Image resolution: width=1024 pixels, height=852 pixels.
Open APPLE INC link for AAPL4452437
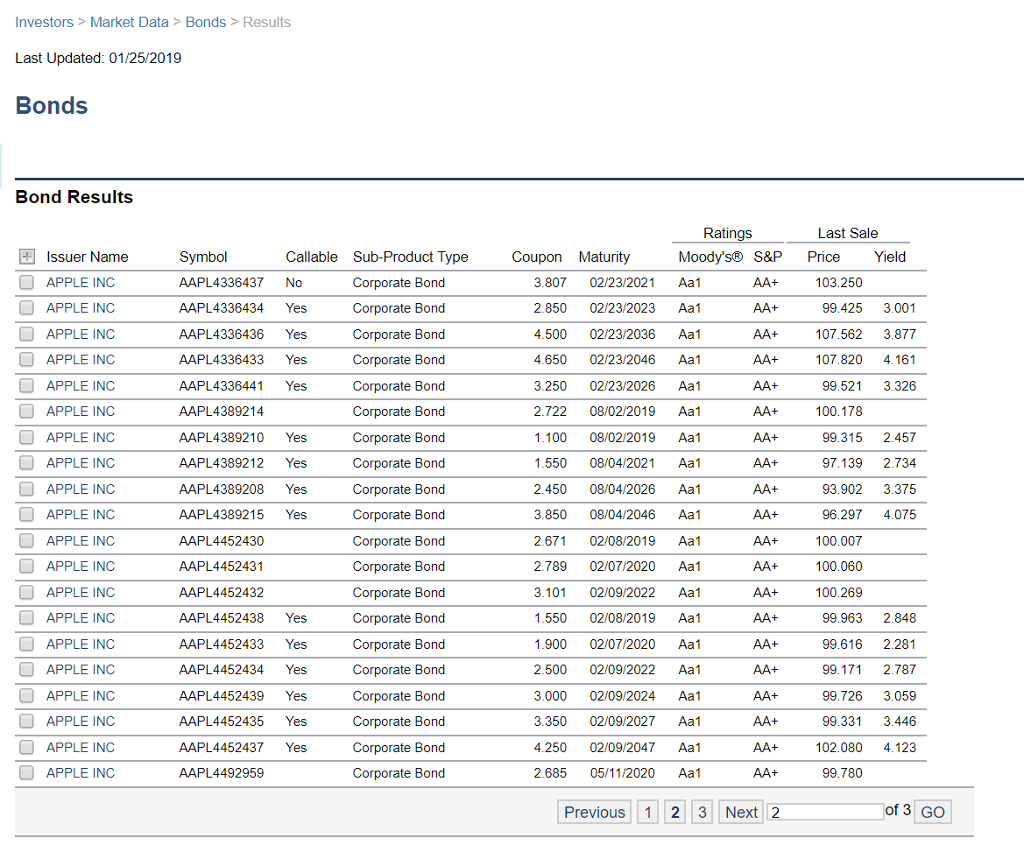[80, 748]
